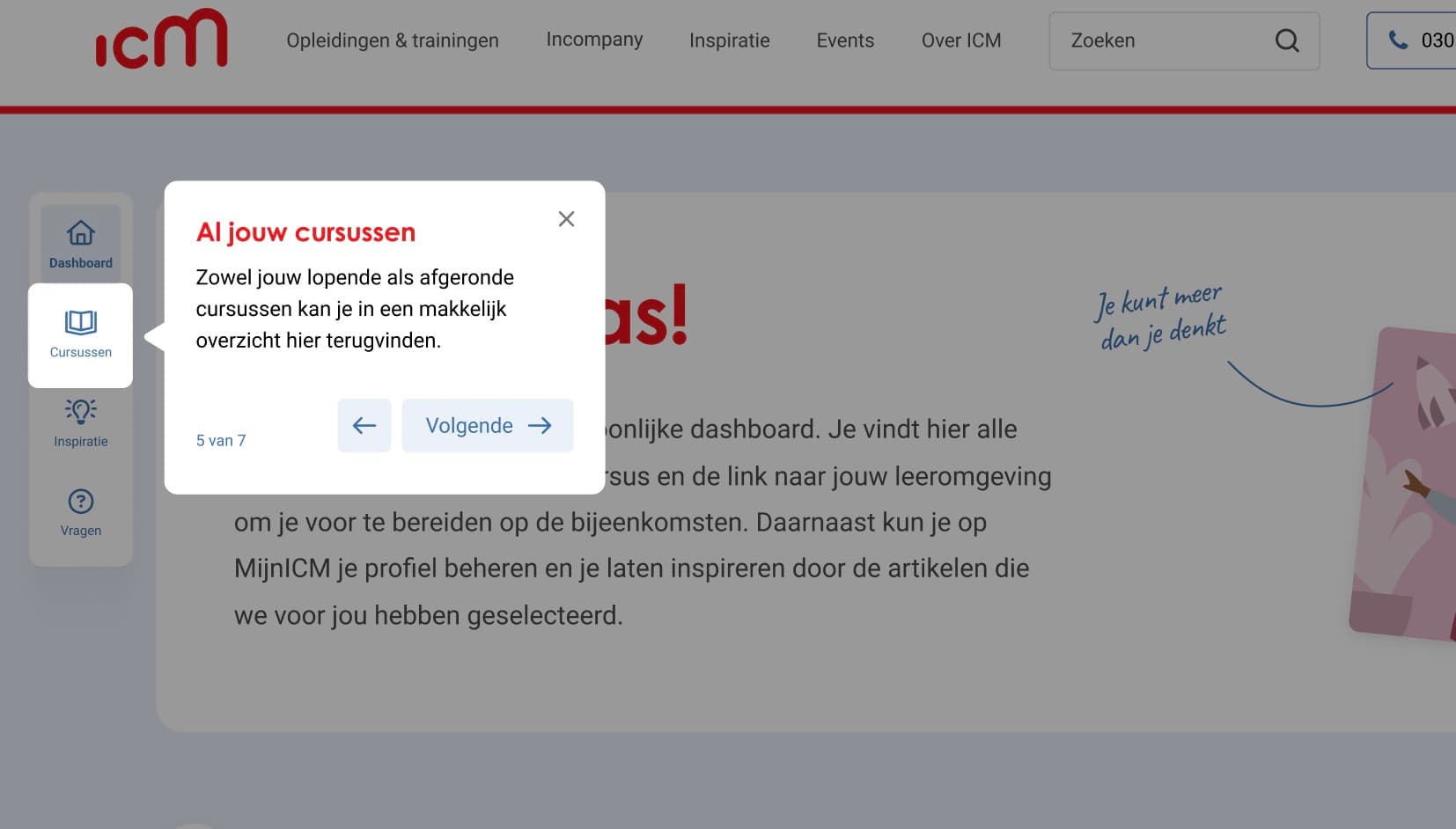Image resolution: width=1456 pixels, height=829 pixels.
Task: Open the Over ICM menu item
Action: click(x=961, y=40)
